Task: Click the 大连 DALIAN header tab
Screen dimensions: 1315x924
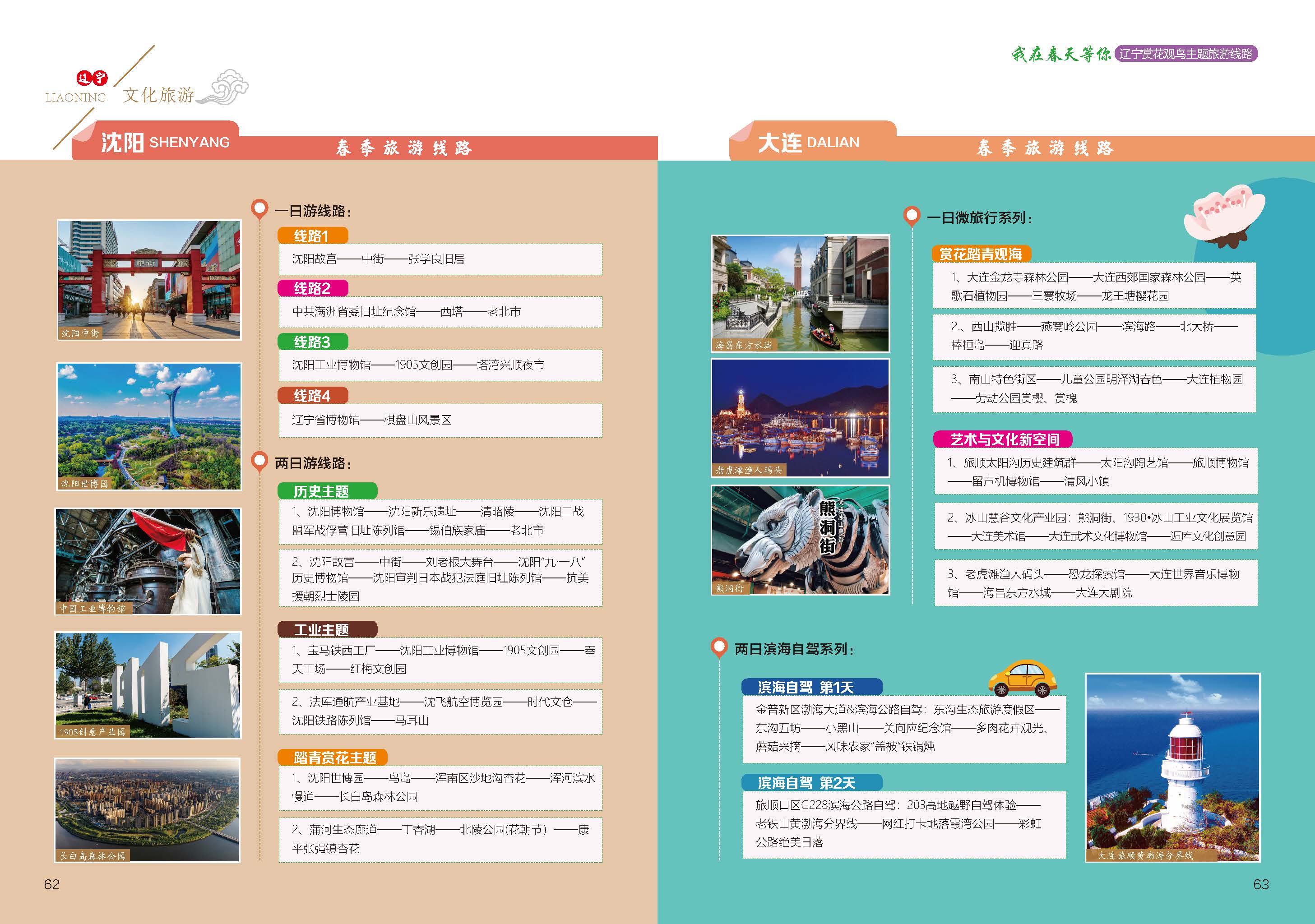Action: tap(813, 141)
